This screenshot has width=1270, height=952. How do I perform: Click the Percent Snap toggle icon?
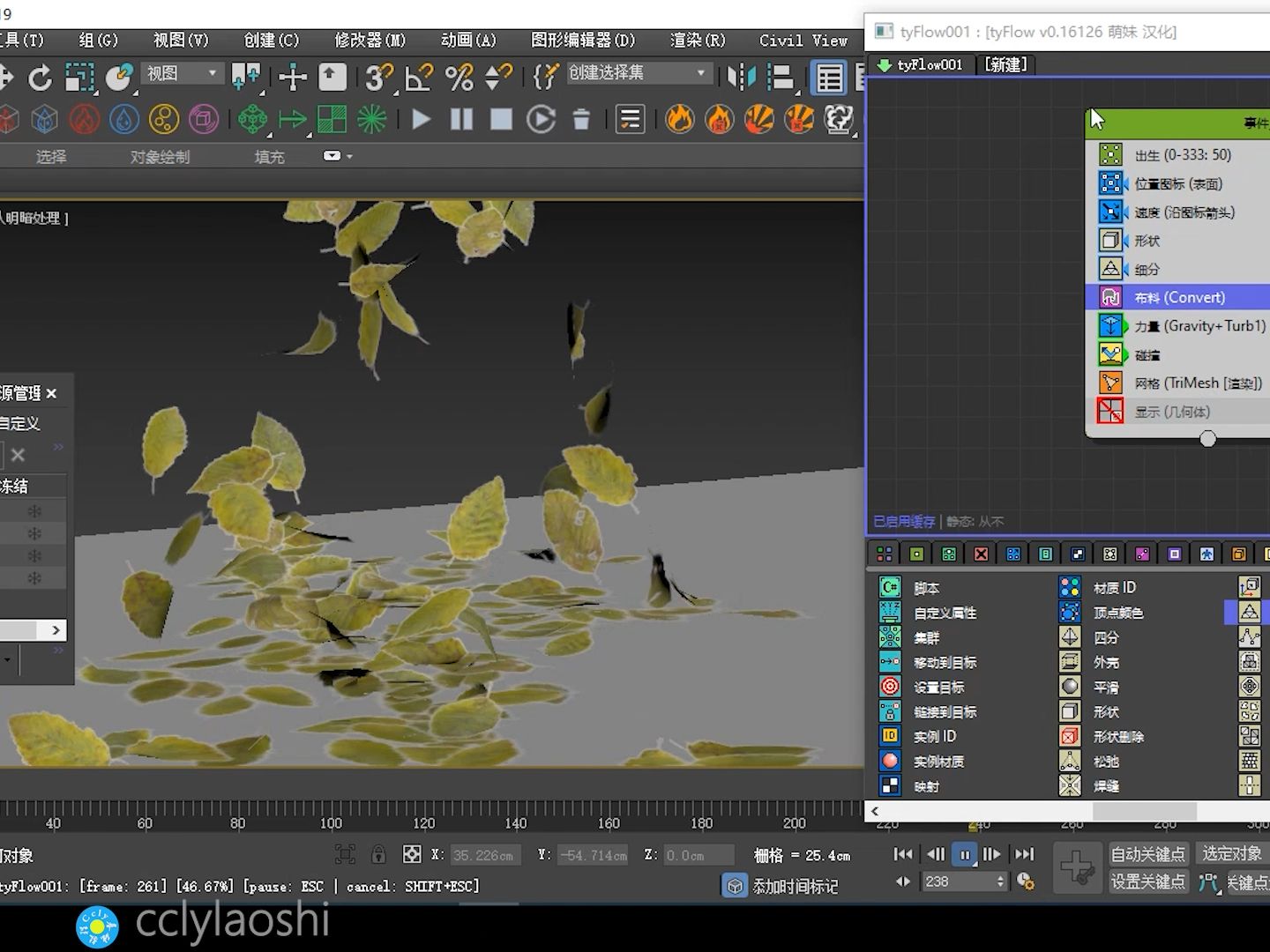pos(459,78)
